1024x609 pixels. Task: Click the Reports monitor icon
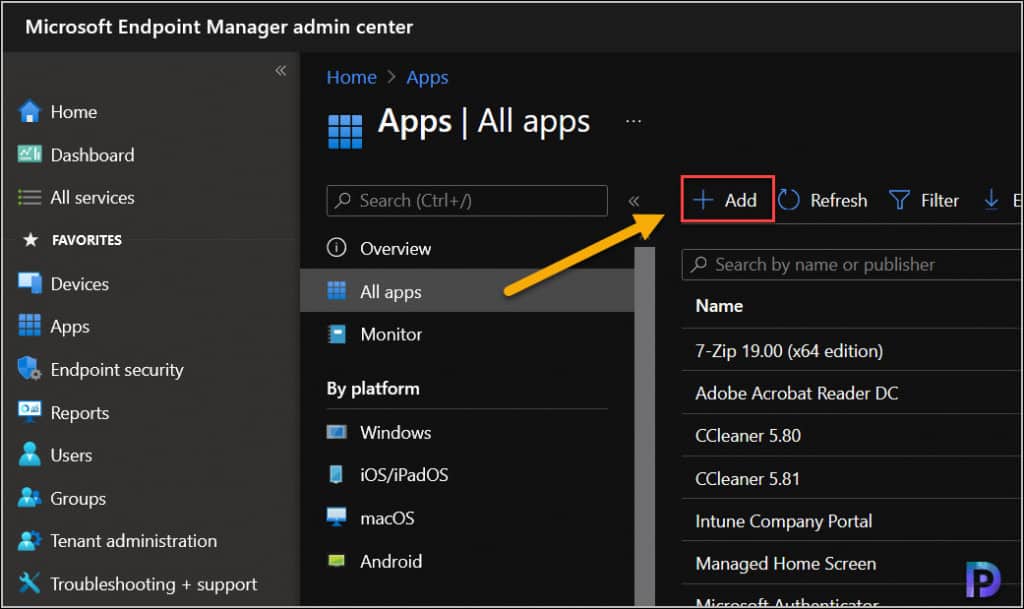29,411
